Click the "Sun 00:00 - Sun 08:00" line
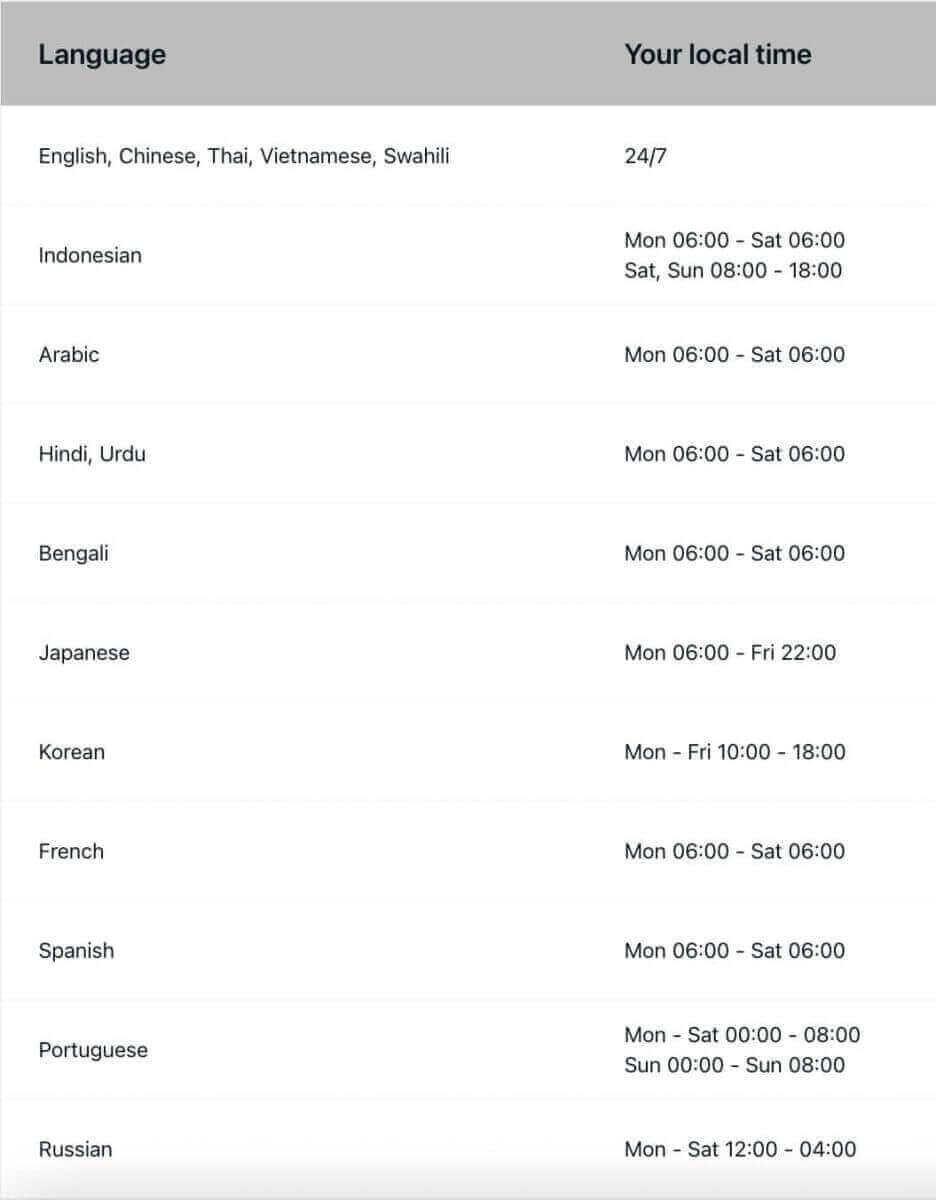The height and width of the screenshot is (1200, 936). [734, 1065]
